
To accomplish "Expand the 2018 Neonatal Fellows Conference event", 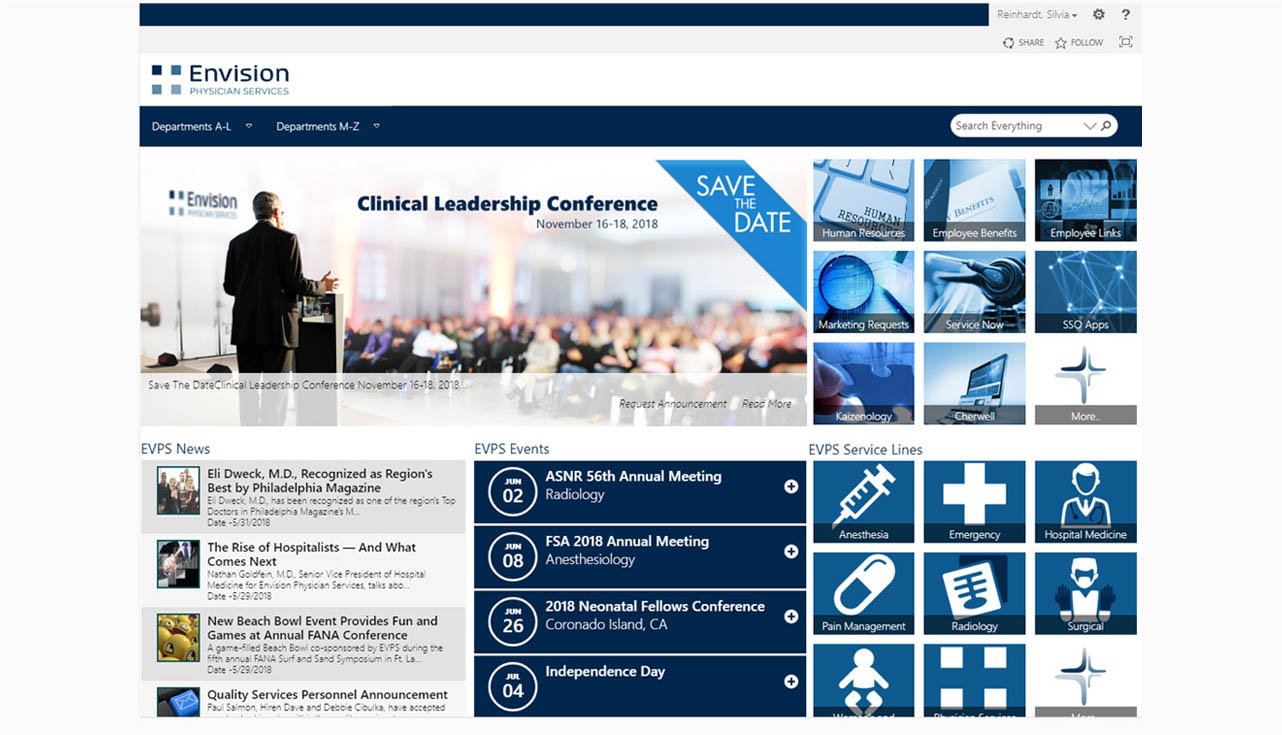I will point(791,617).
